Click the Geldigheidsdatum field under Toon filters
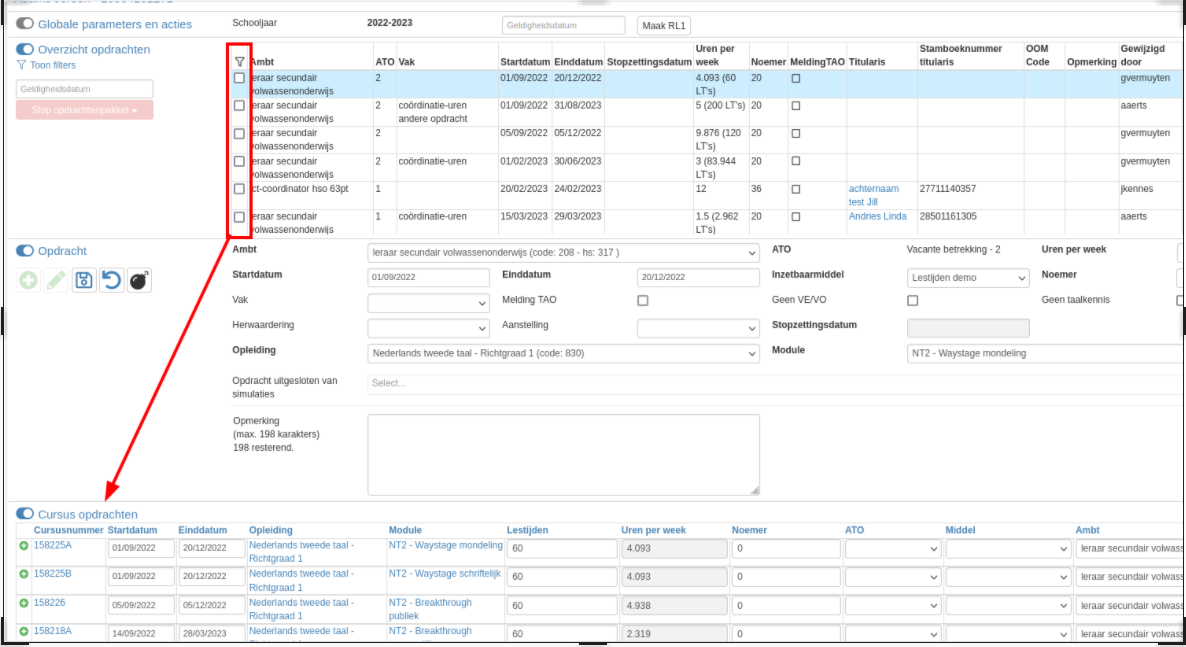Screen dimensions: 1186x647 point(85,89)
